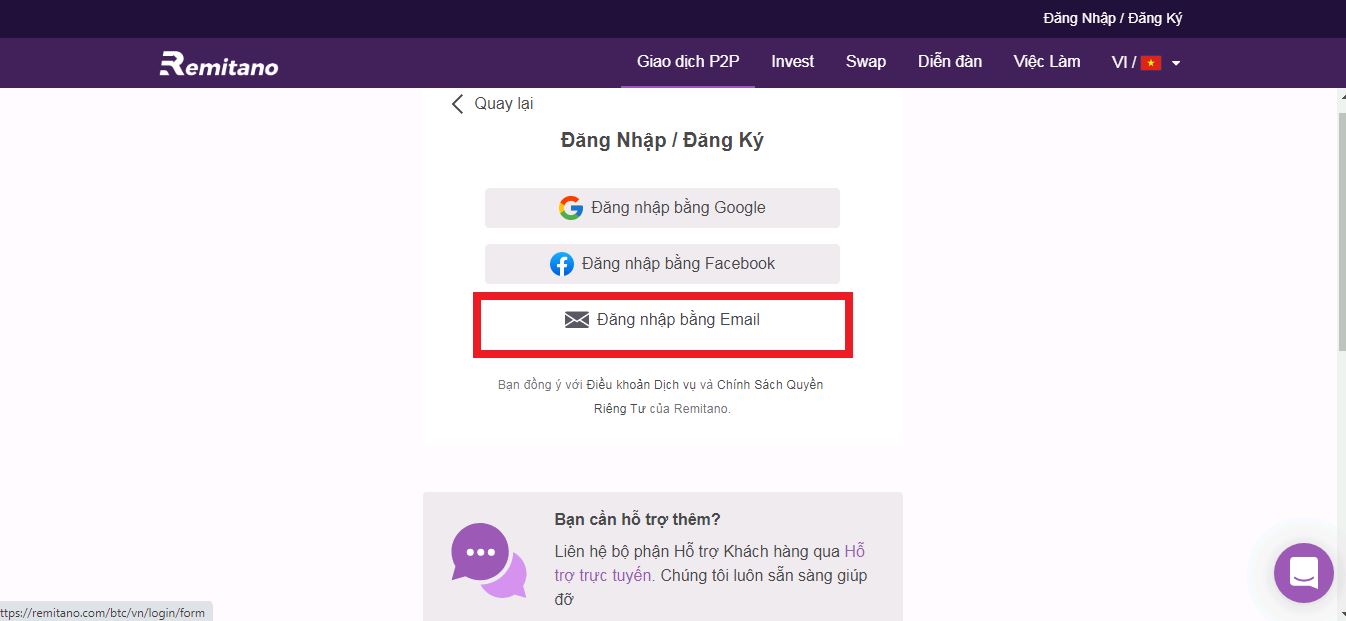
Task: Click the Remitano logo
Action: click(x=219, y=64)
